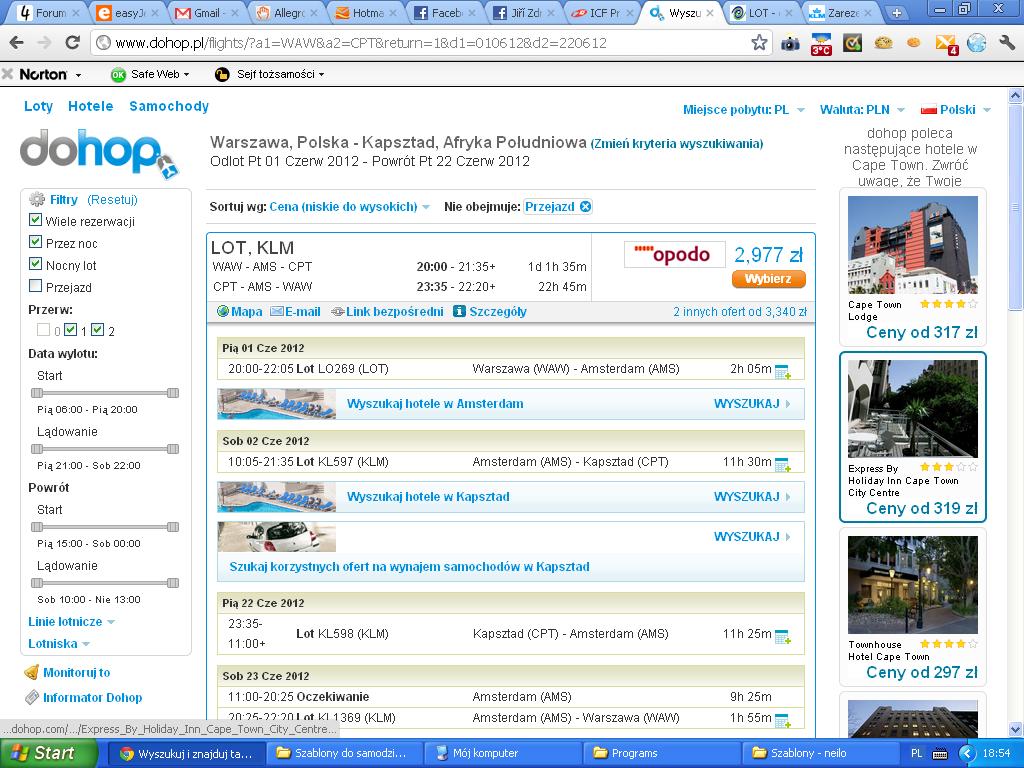Open the Hotele navigation tab
The height and width of the screenshot is (768, 1024).
[x=91, y=106]
